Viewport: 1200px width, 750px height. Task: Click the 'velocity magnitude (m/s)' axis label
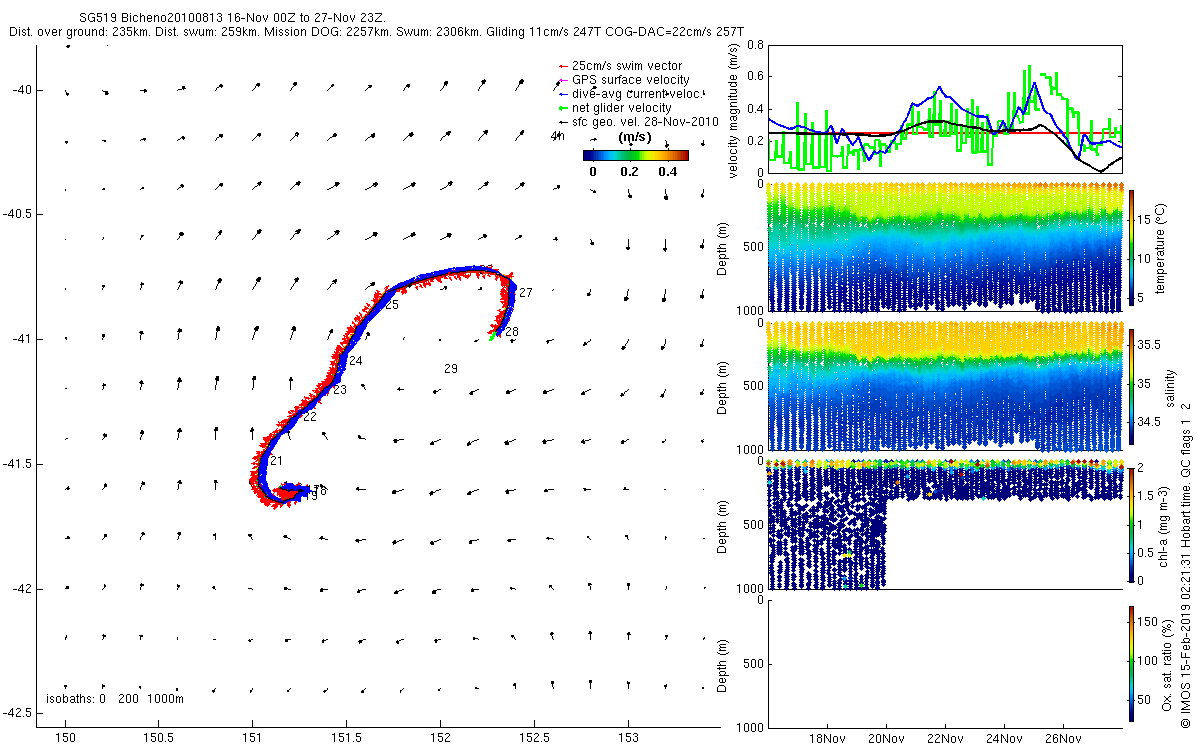click(x=735, y=110)
